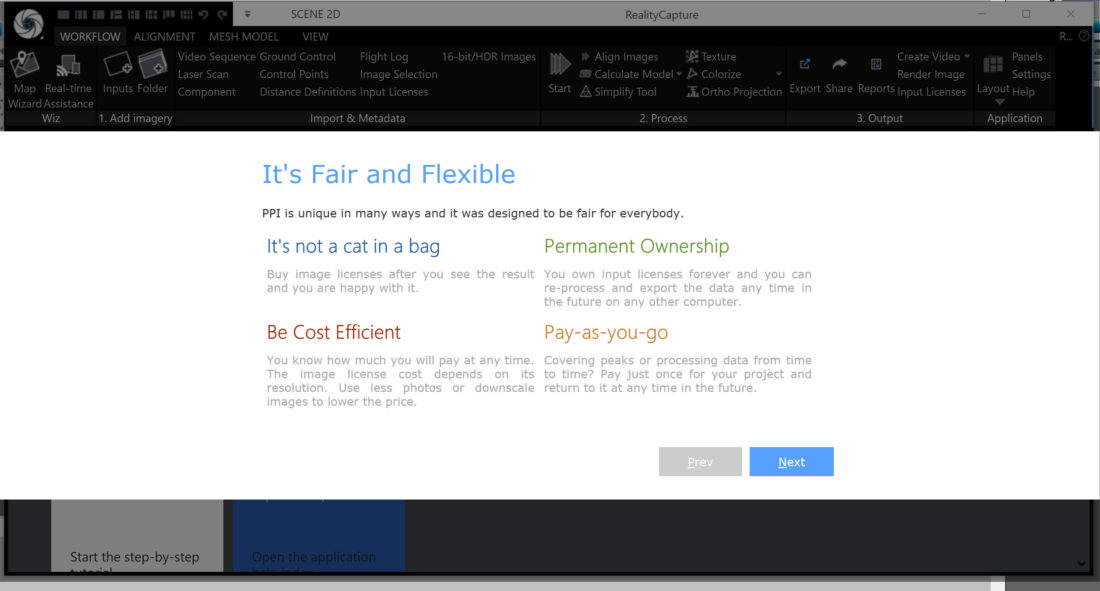Click the Share icon

[839, 74]
